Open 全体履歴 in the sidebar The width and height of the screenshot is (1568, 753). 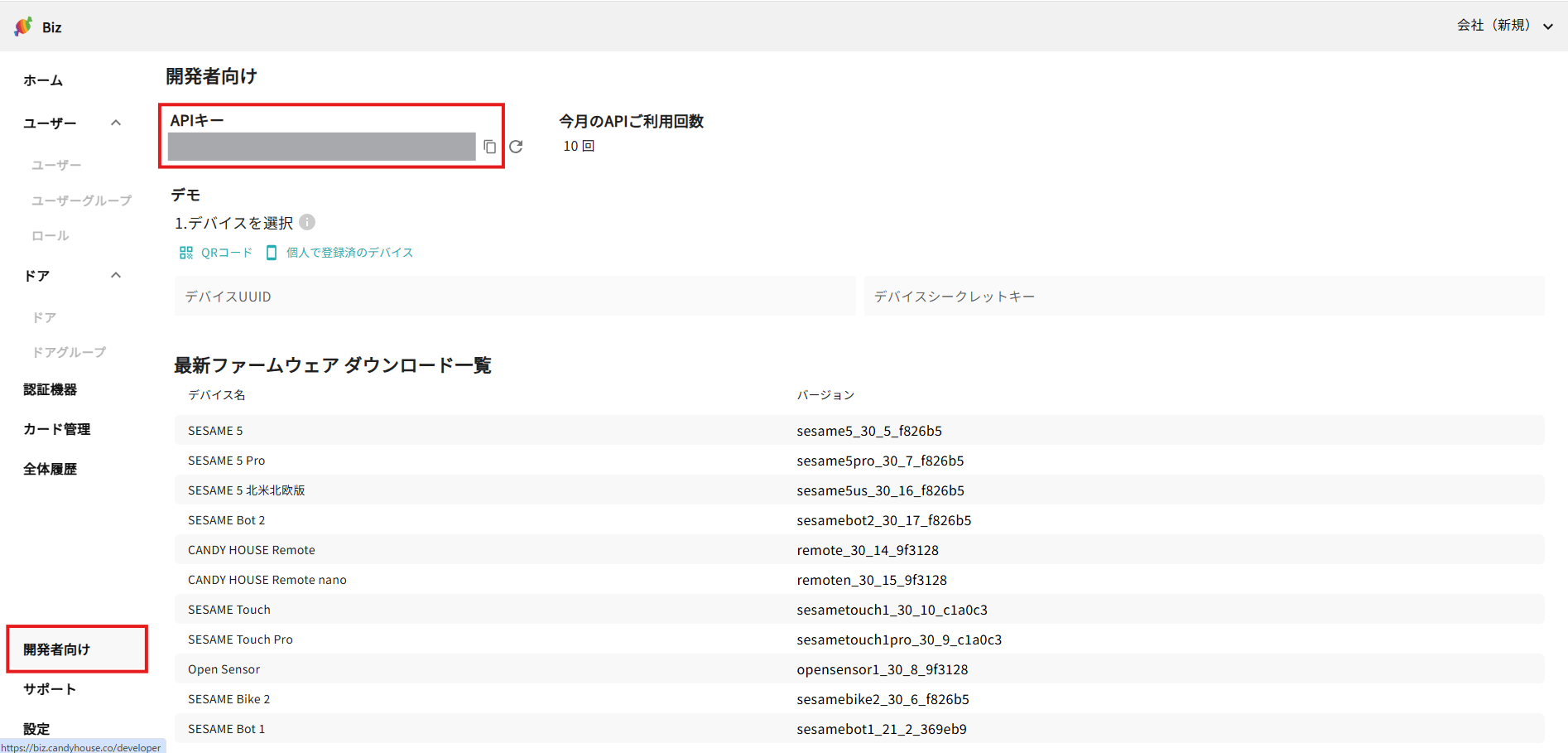coord(50,469)
